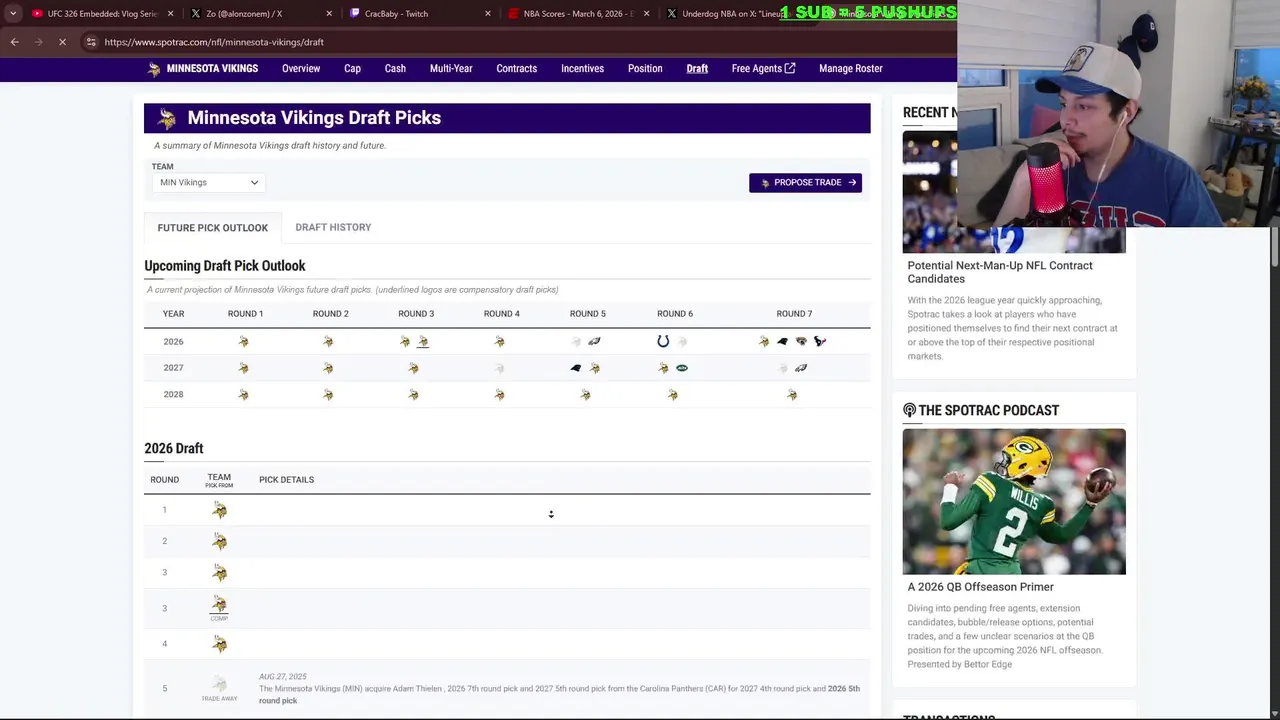Click the 2026 year row label in outlook table
The height and width of the screenshot is (720, 1280).
tap(173, 342)
